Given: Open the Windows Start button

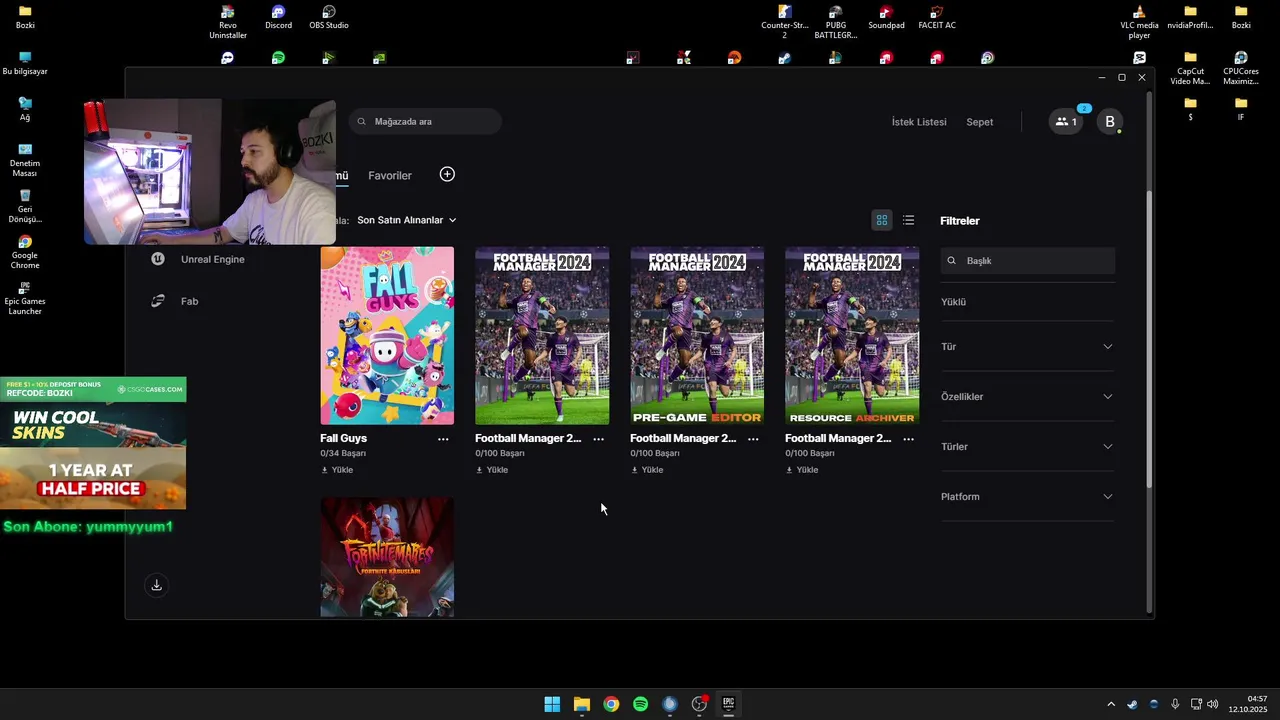Looking at the screenshot, I should [x=552, y=704].
